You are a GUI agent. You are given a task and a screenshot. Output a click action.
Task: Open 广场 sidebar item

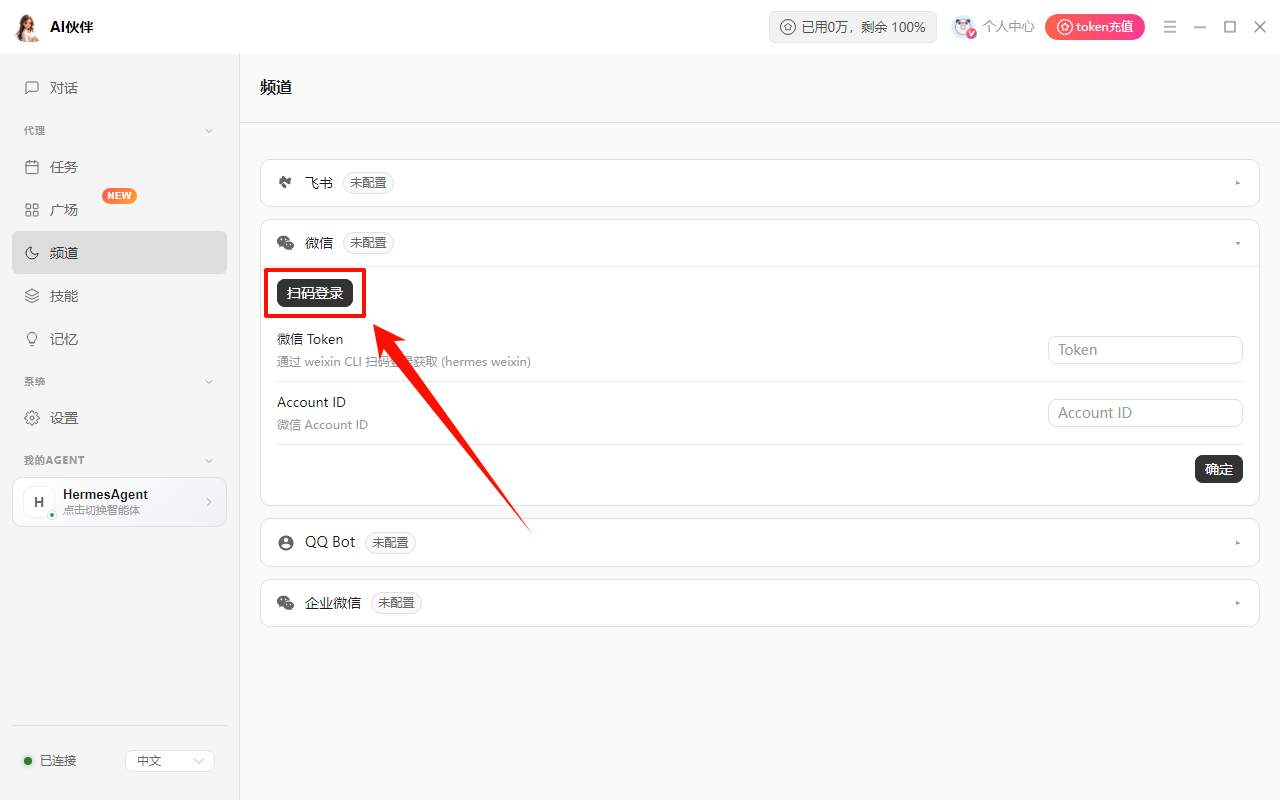(119, 210)
